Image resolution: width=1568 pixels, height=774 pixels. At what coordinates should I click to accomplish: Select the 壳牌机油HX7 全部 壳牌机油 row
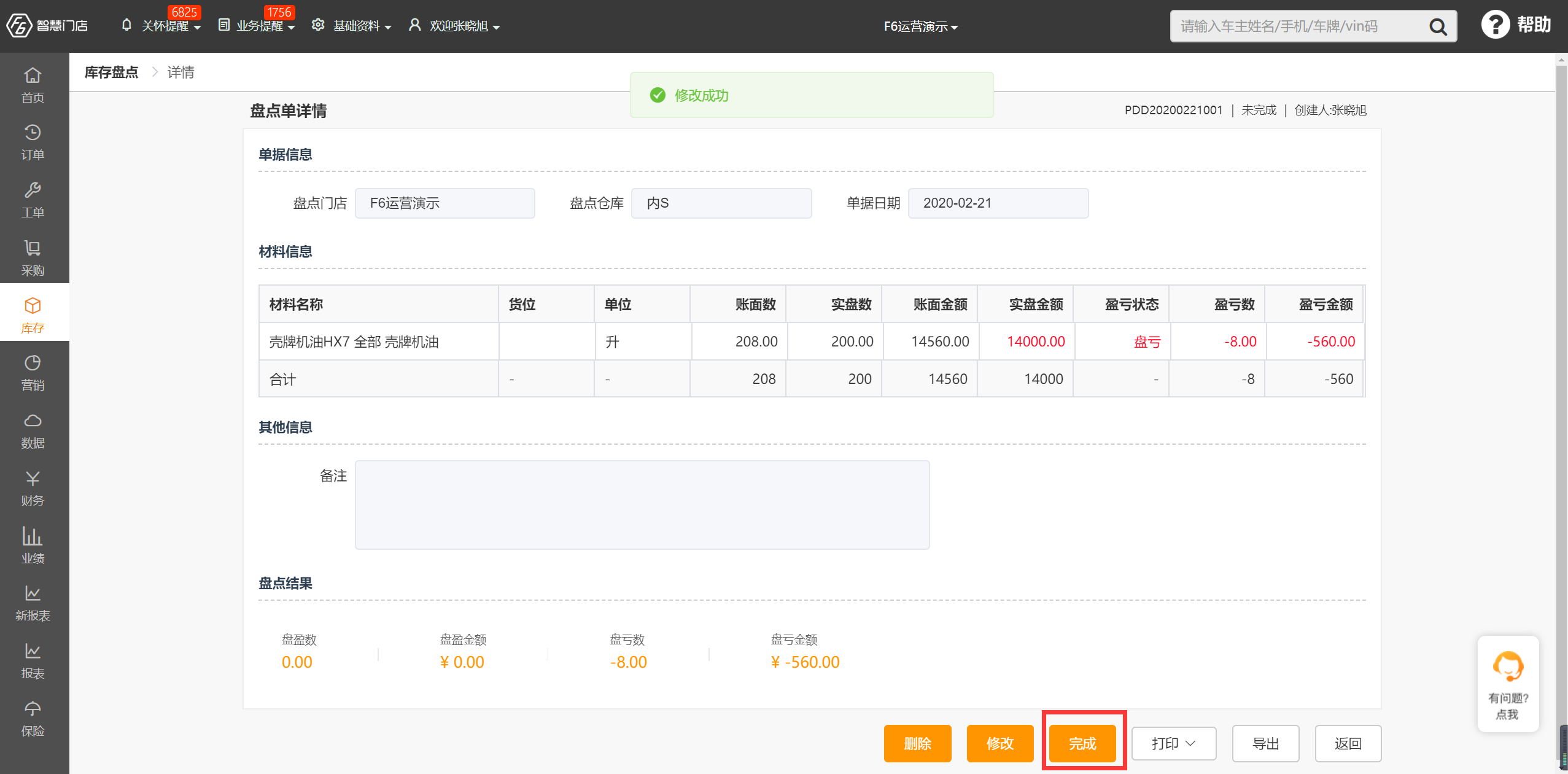[x=812, y=342]
